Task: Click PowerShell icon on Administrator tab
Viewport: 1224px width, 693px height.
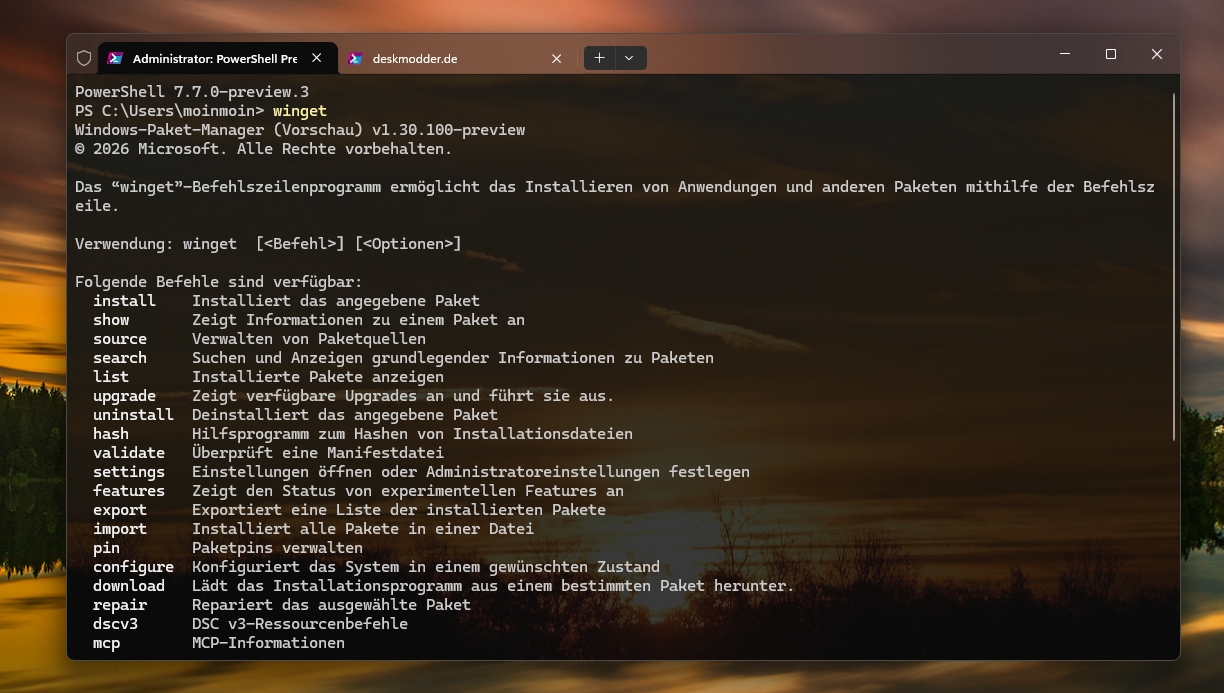Action: pyautogui.click(x=115, y=58)
